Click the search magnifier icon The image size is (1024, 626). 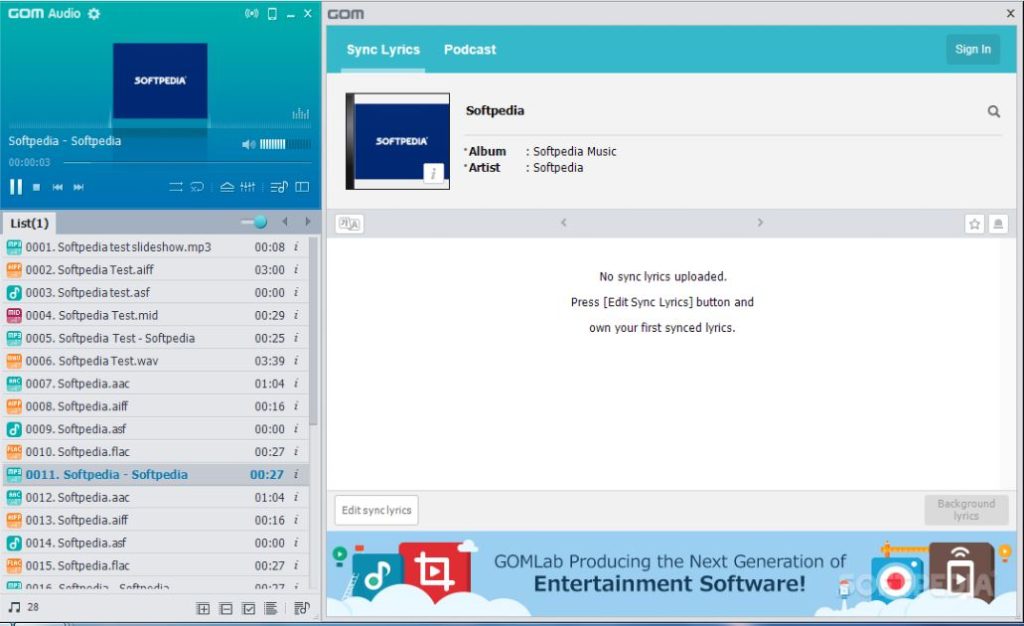click(993, 112)
